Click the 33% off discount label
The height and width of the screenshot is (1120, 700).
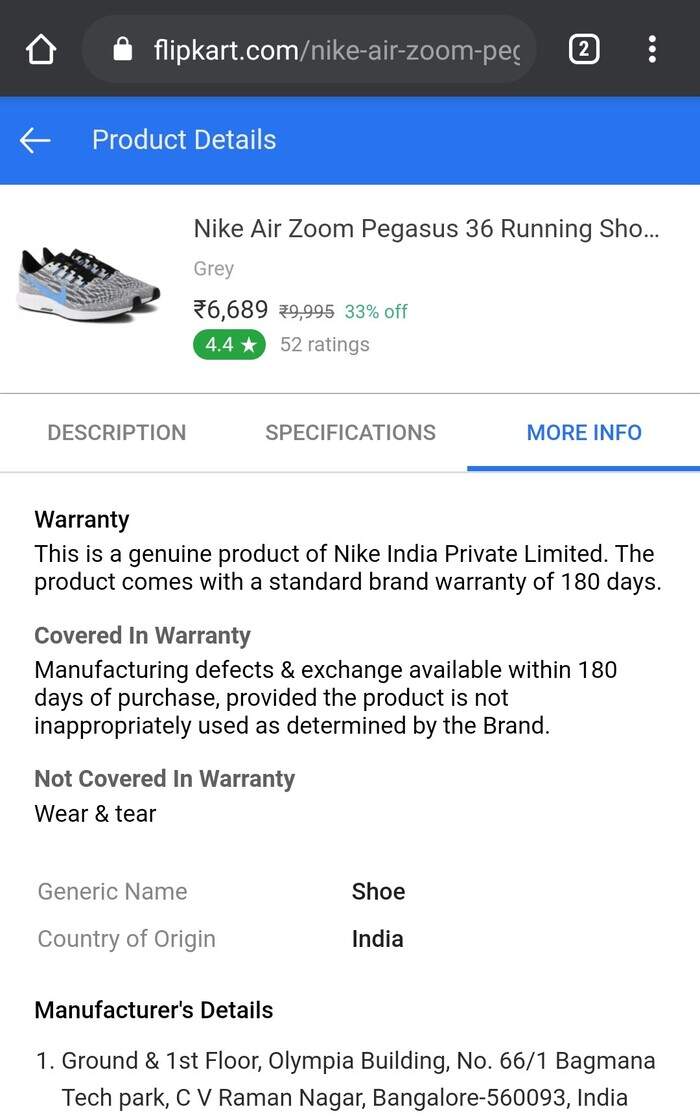tap(375, 311)
